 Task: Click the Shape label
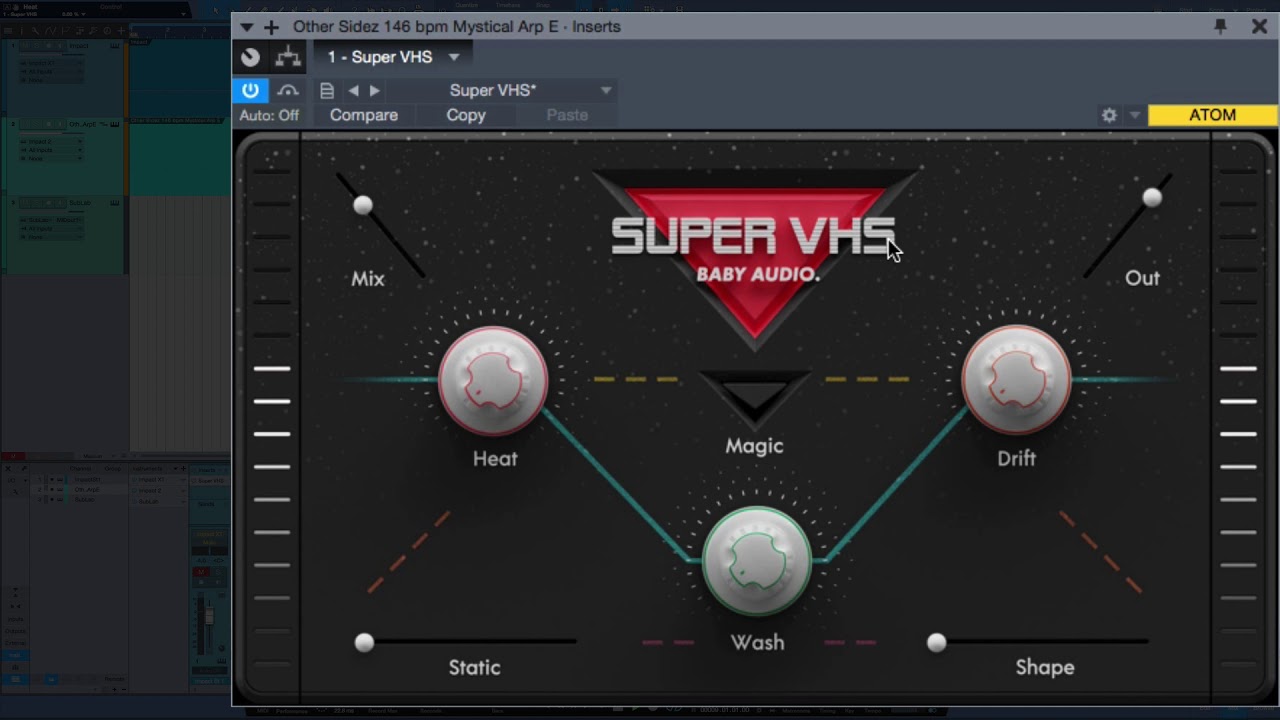1045,667
